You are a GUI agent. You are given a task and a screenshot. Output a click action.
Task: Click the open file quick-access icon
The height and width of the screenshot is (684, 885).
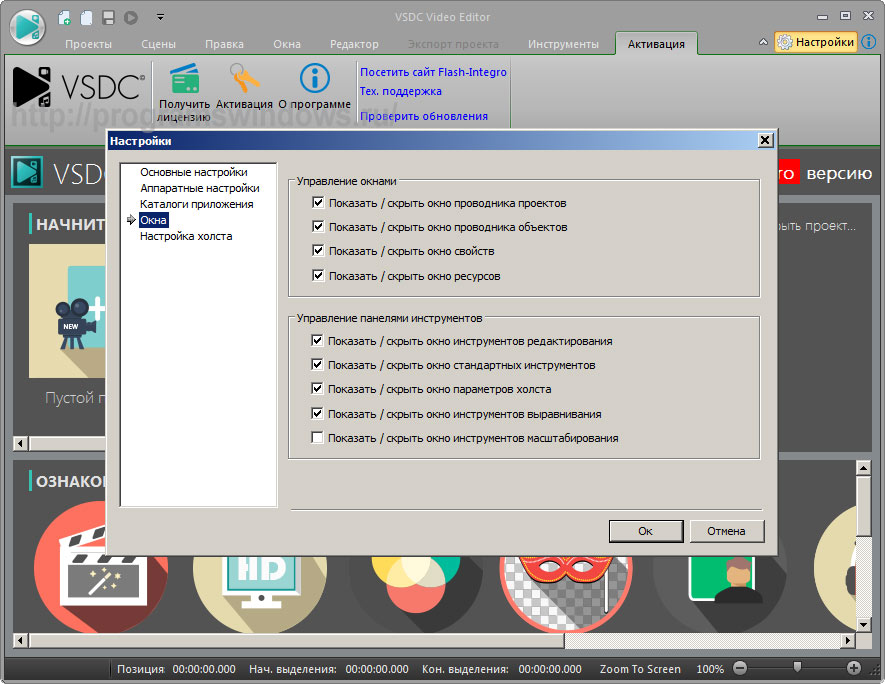(x=86, y=17)
